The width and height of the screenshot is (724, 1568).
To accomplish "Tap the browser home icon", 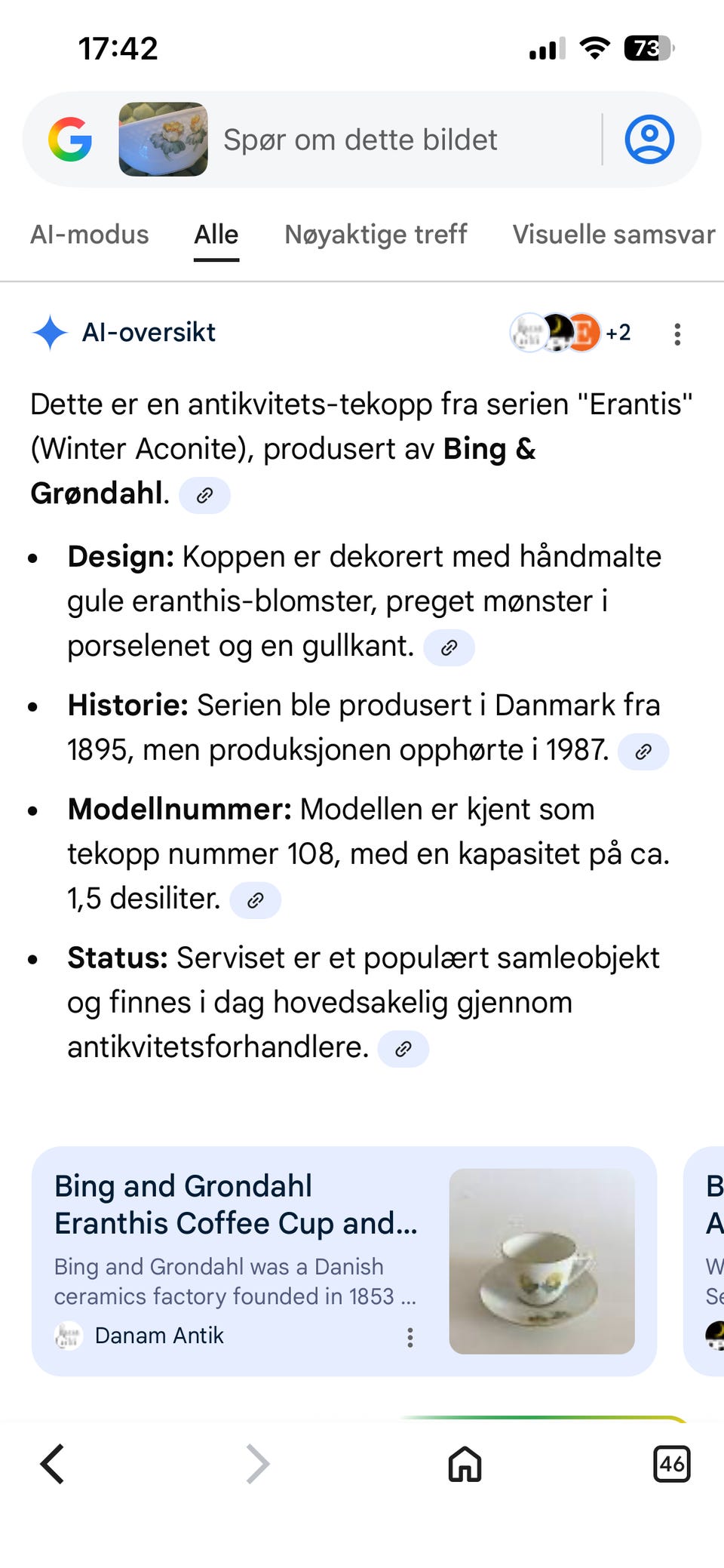I will point(465,1464).
